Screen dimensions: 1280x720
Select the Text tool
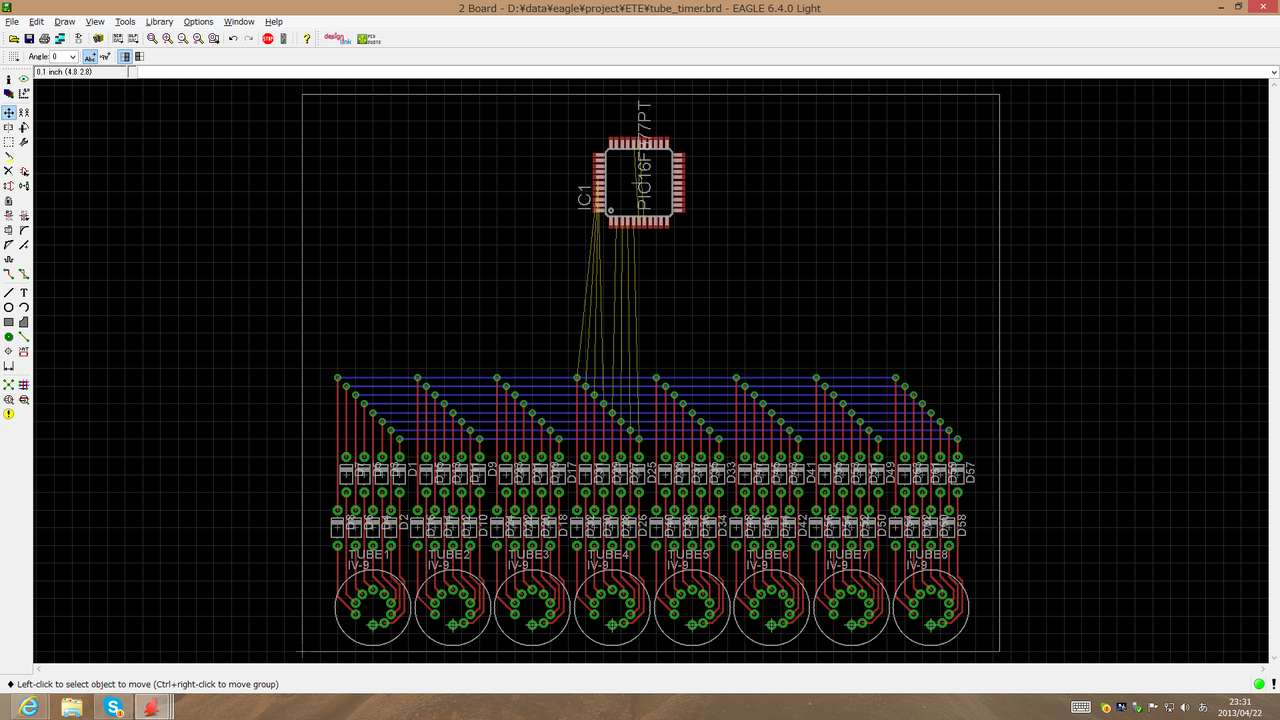(24, 292)
